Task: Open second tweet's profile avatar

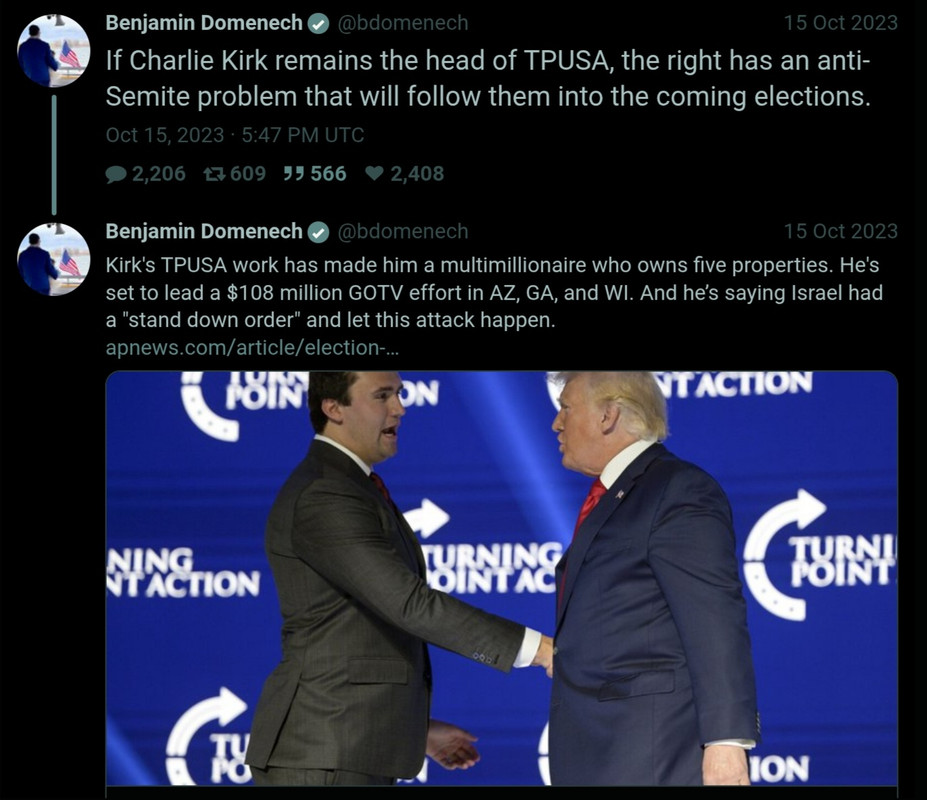Action: coord(54,259)
